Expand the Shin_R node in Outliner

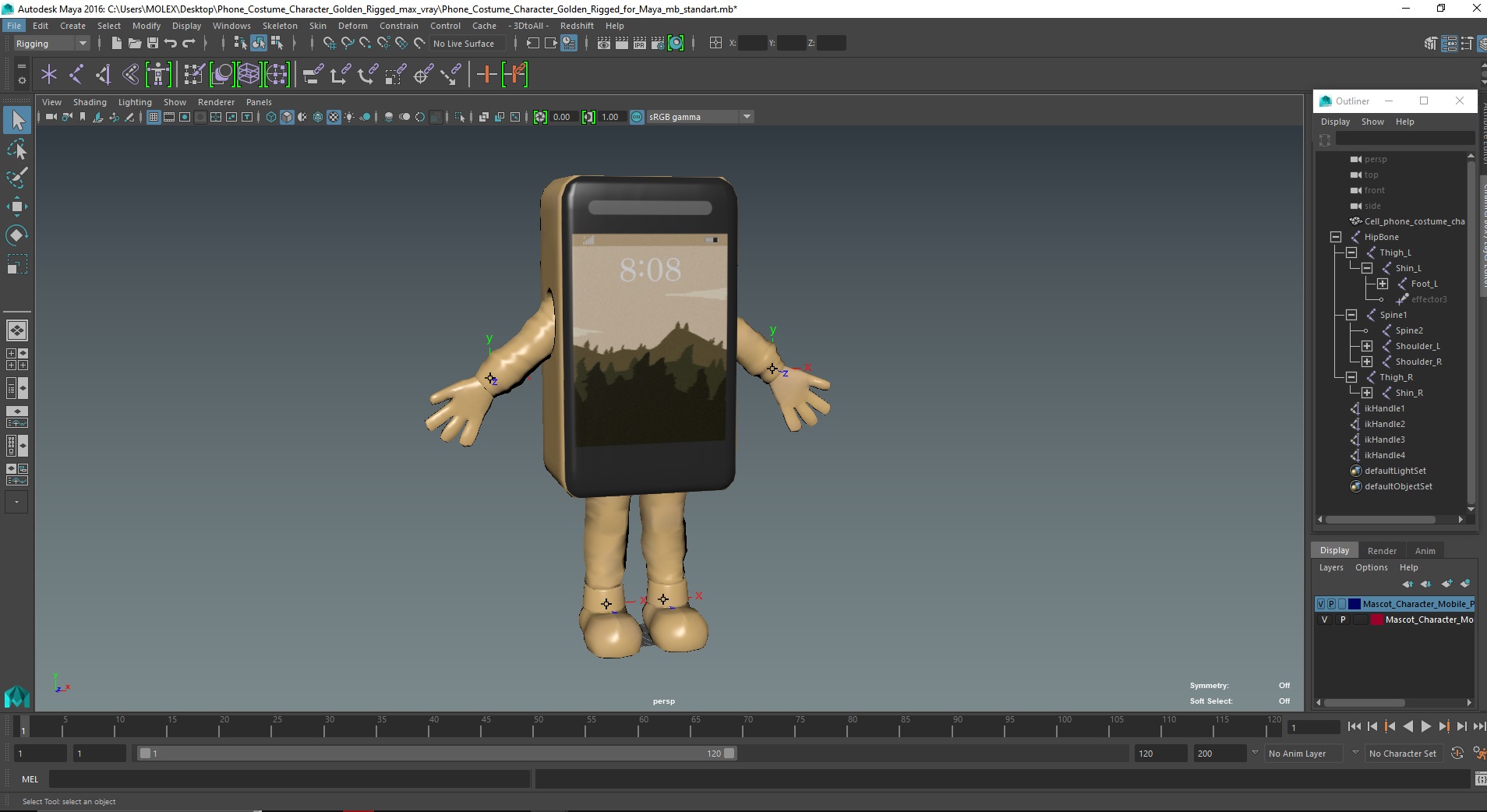click(1367, 393)
